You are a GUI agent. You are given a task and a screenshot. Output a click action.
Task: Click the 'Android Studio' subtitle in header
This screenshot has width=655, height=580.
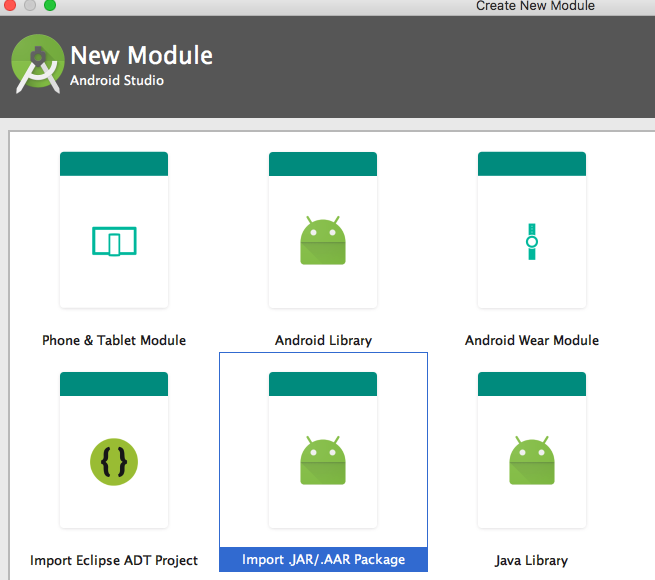click(x=117, y=80)
